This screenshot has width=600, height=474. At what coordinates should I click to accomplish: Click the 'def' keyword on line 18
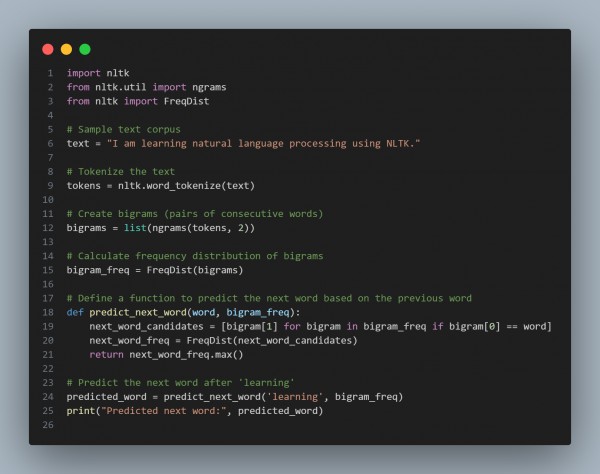(x=75, y=313)
